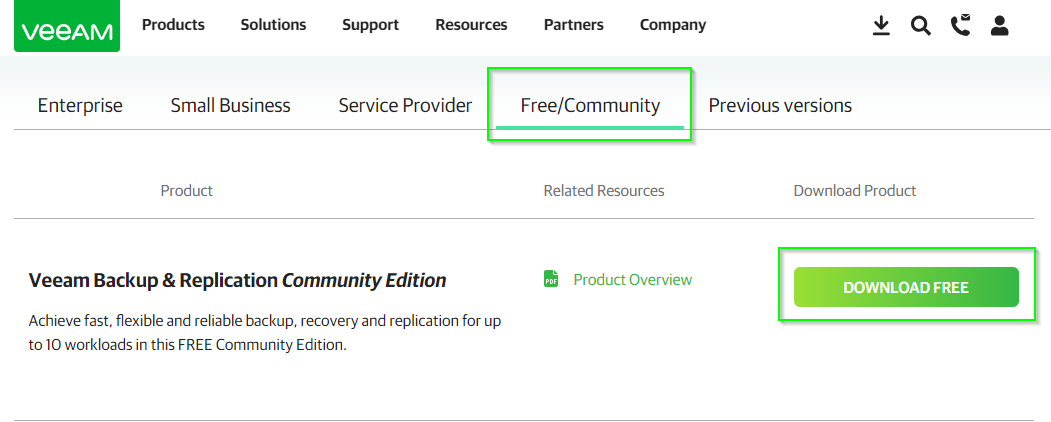Open the Resources menu
Screen dimensions: 1051x422
point(471,25)
